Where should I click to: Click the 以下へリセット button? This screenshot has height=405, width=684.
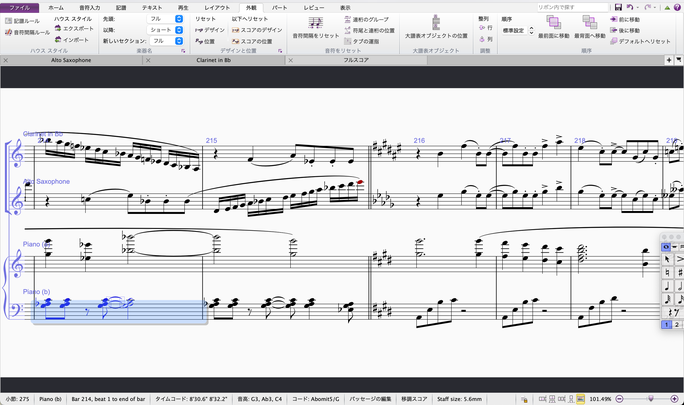tap(250, 19)
